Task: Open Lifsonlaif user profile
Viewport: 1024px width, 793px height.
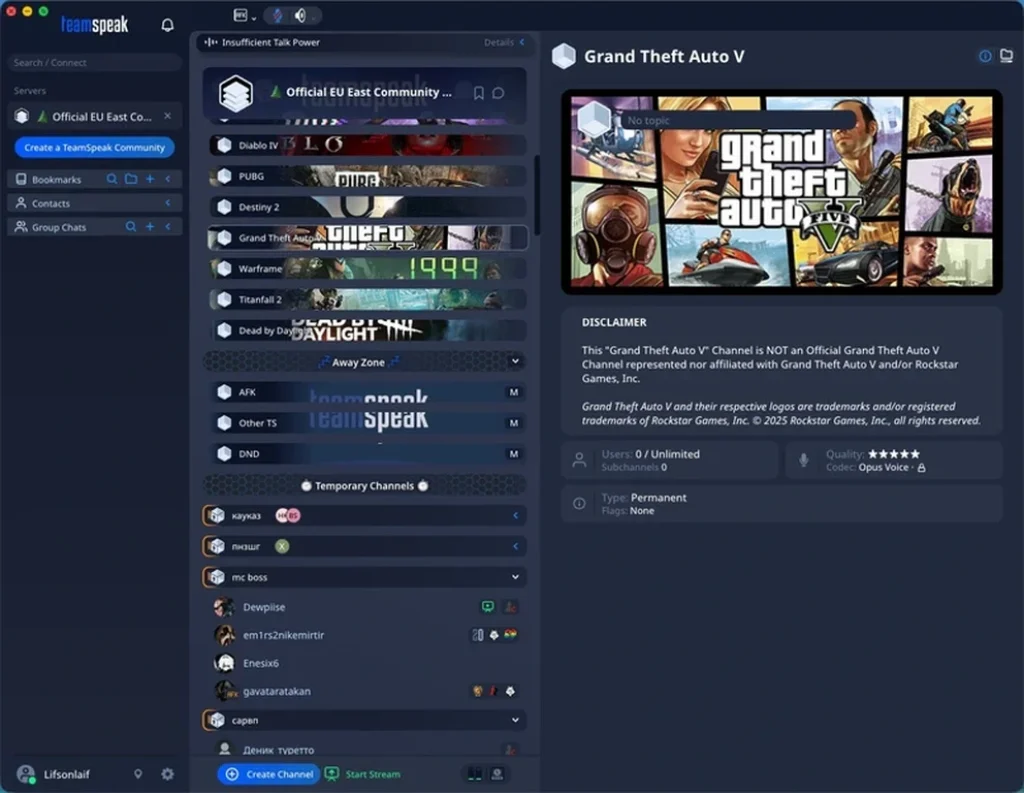Action: (x=54, y=774)
